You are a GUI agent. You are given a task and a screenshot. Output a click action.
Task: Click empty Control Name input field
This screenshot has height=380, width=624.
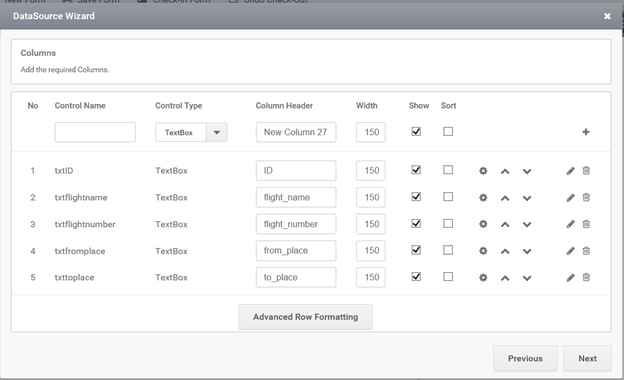[x=95, y=132]
